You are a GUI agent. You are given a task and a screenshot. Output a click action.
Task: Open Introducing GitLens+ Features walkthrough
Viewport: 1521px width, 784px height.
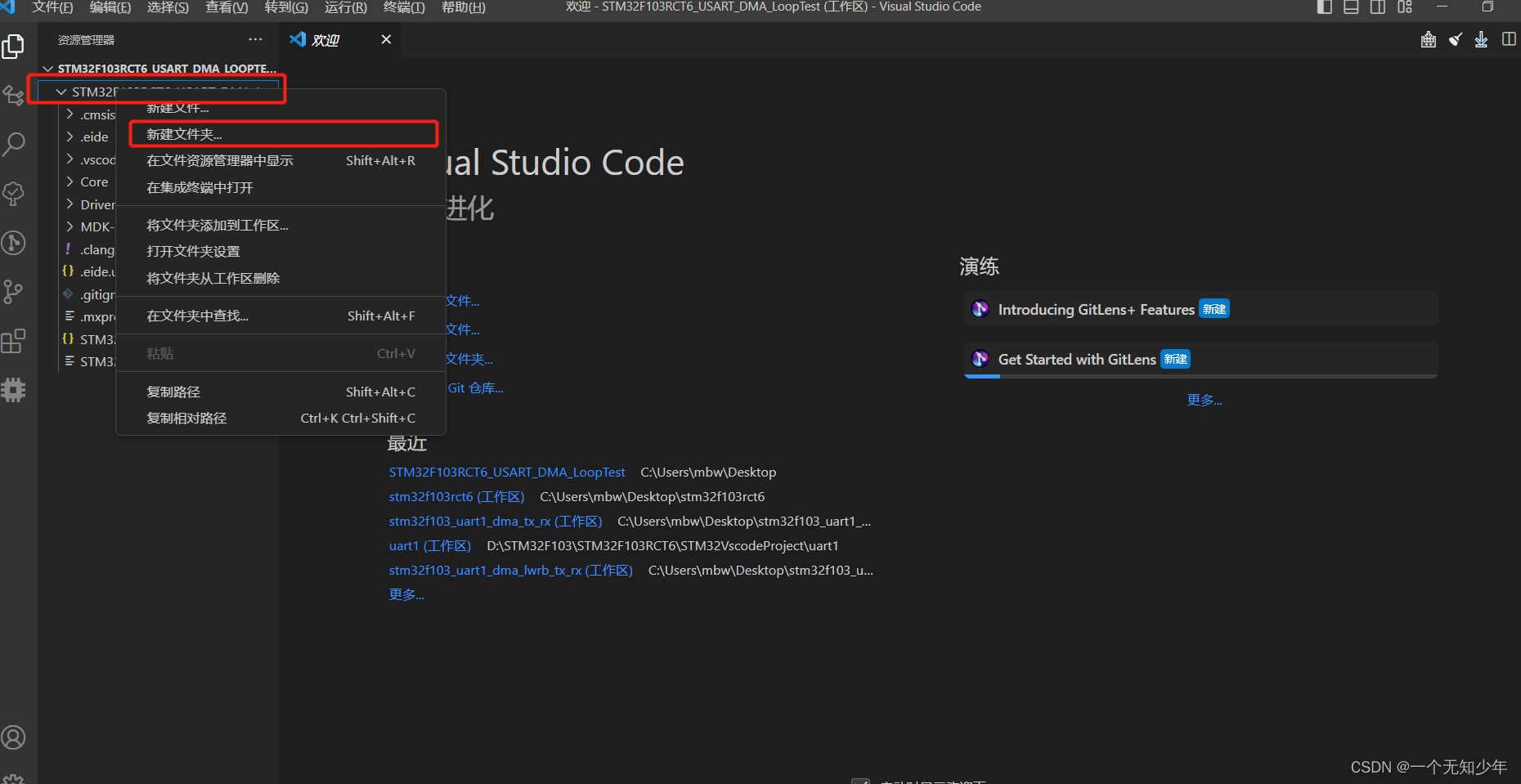(x=1200, y=309)
